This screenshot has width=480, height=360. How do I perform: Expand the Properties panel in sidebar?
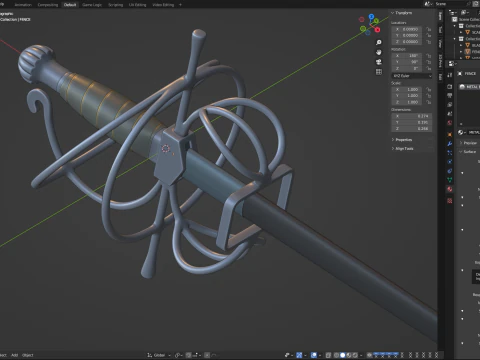[x=402, y=140]
